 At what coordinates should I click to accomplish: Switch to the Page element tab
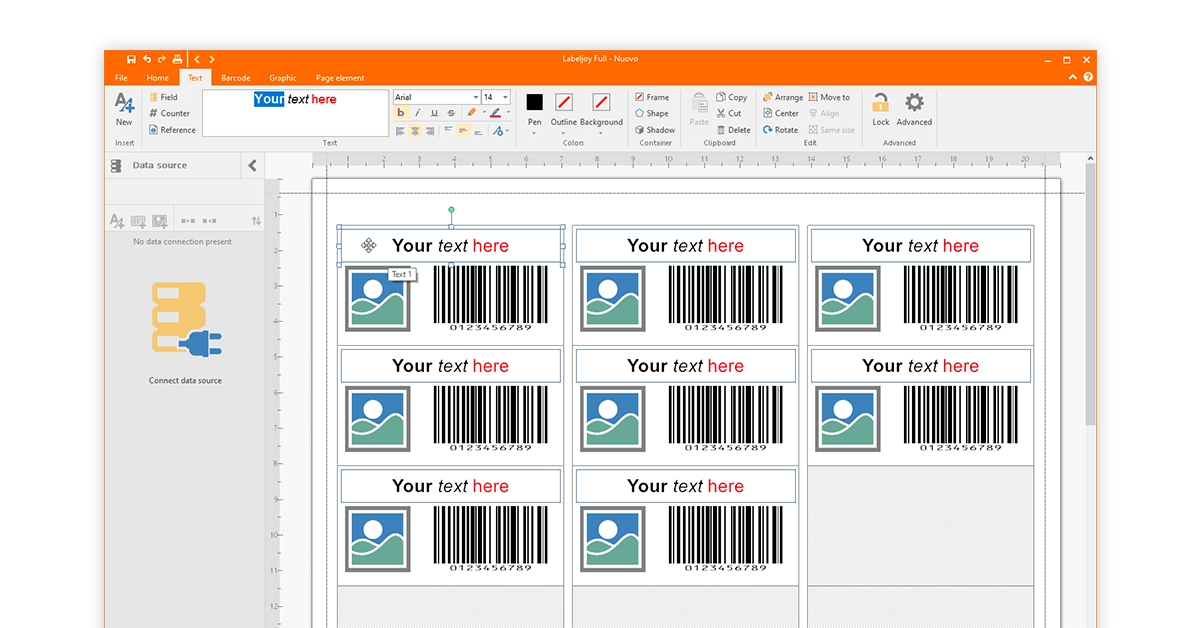coord(340,78)
